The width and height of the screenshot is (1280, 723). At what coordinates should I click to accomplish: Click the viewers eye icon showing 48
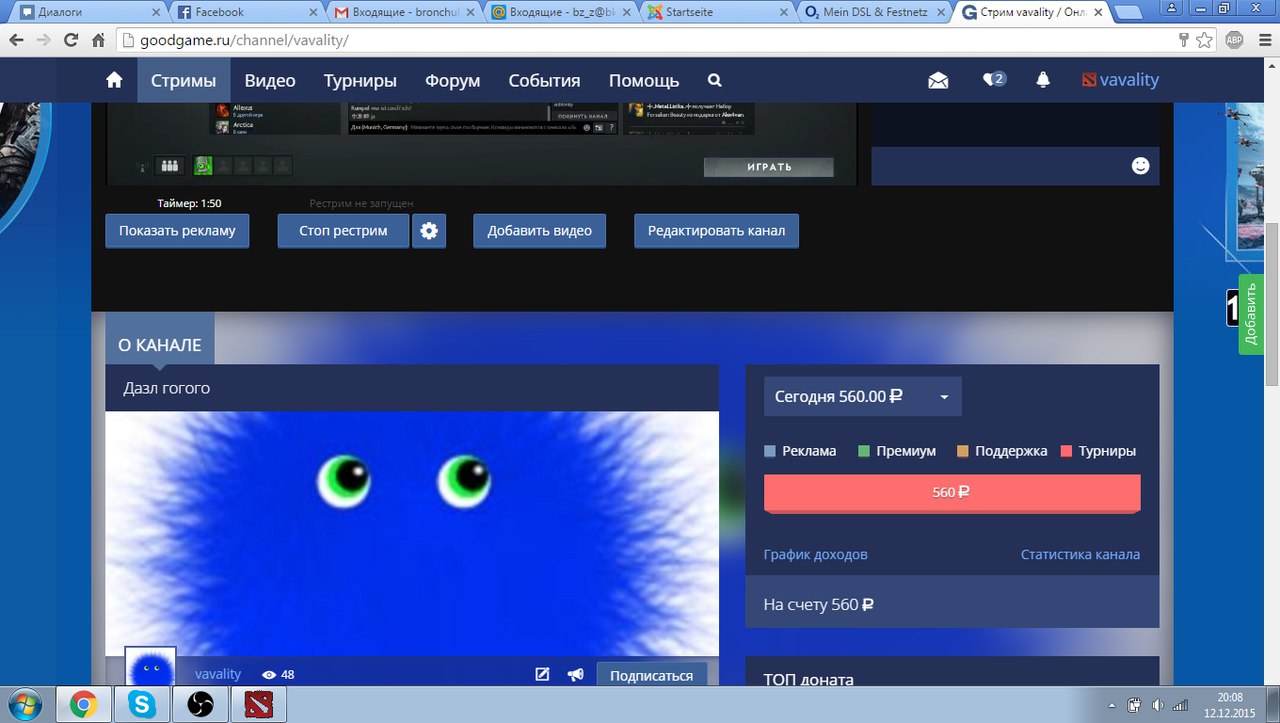268,675
